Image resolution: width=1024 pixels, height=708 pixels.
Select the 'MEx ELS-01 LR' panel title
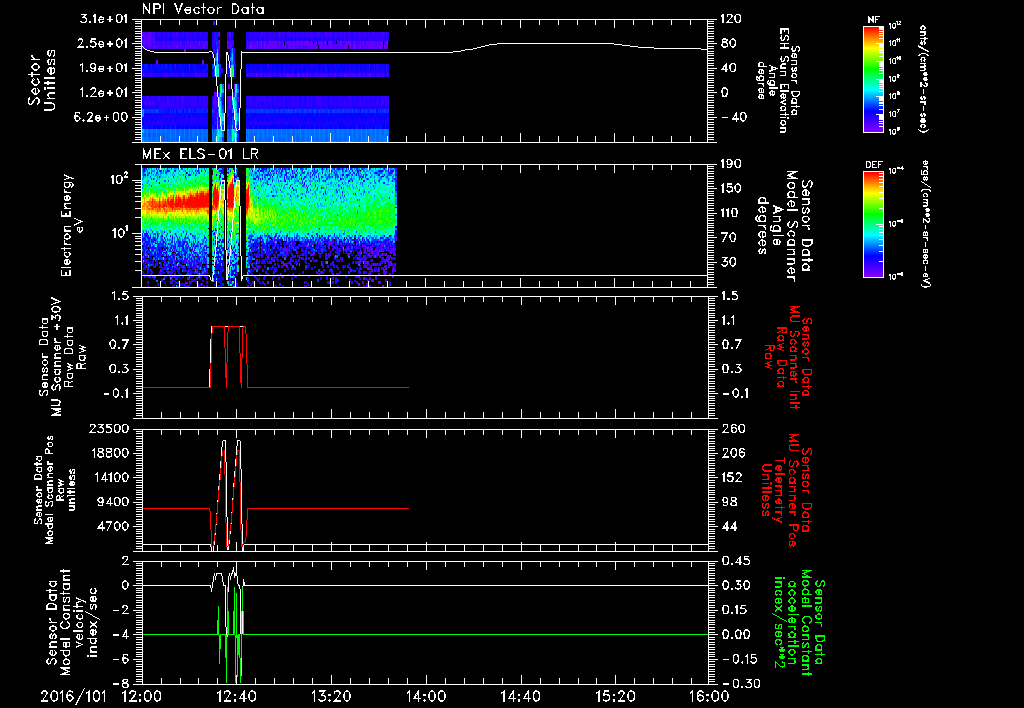[200, 154]
